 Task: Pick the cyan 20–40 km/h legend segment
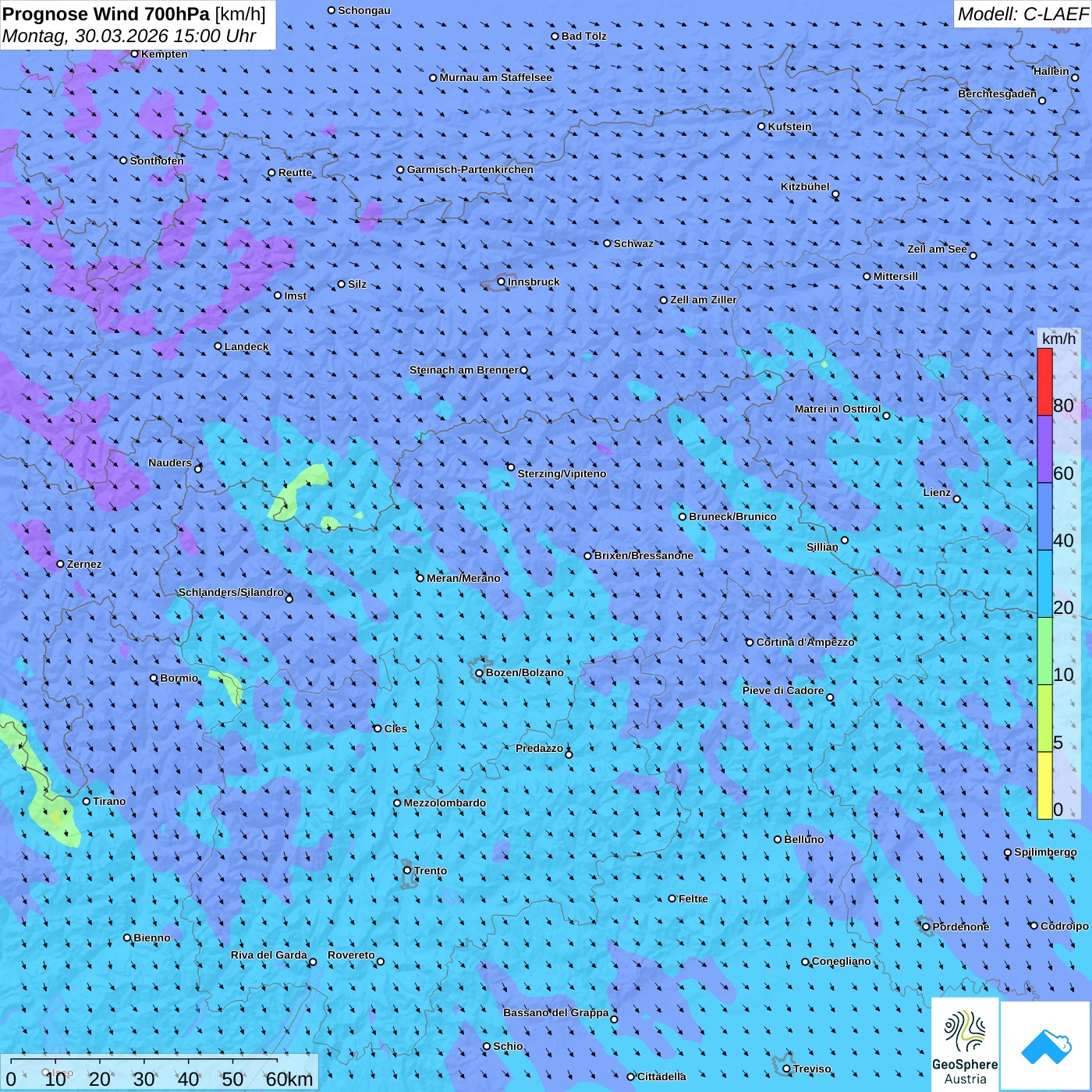click(1044, 584)
